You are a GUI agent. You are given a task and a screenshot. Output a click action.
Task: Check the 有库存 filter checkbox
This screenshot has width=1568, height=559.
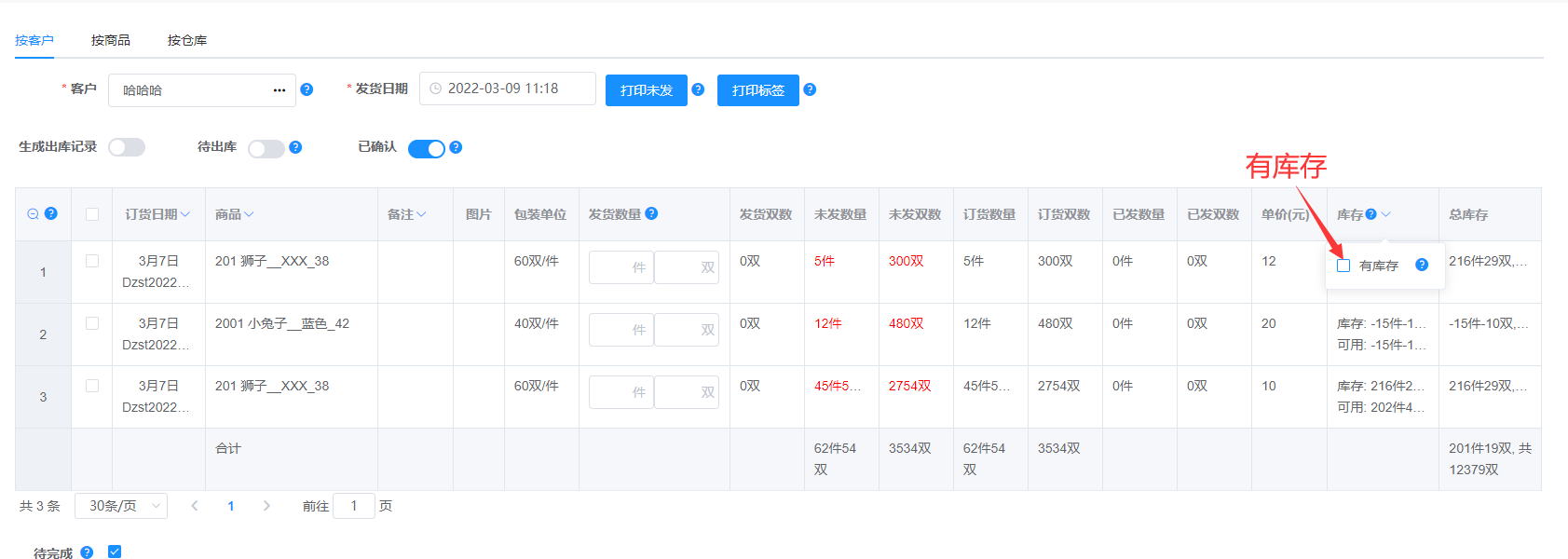pos(1343,266)
